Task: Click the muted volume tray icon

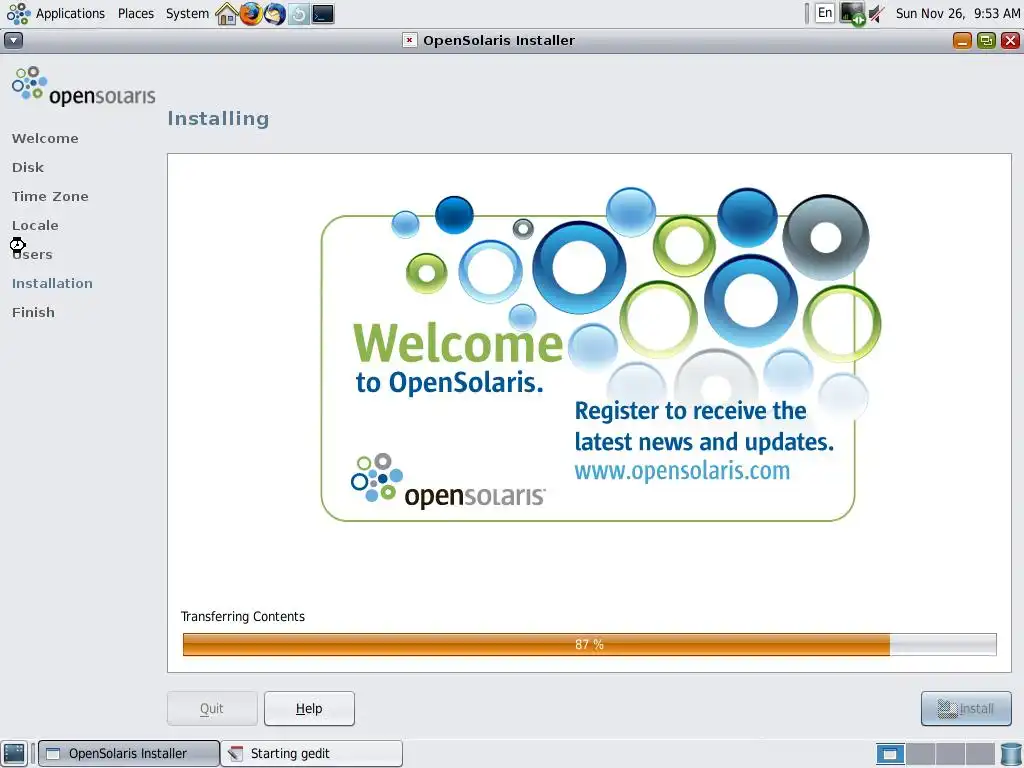Action: [877, 14]
